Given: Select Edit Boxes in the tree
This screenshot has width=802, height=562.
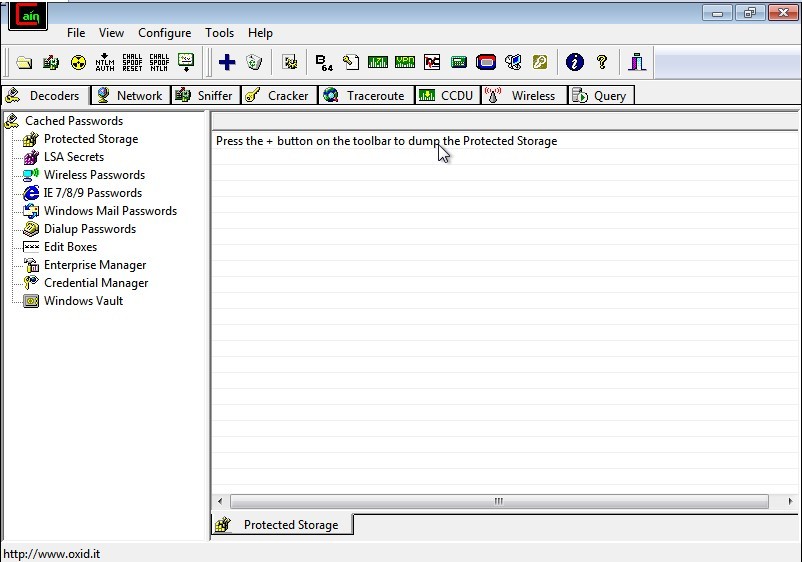Looking at the screenshot, I should 71,247.
